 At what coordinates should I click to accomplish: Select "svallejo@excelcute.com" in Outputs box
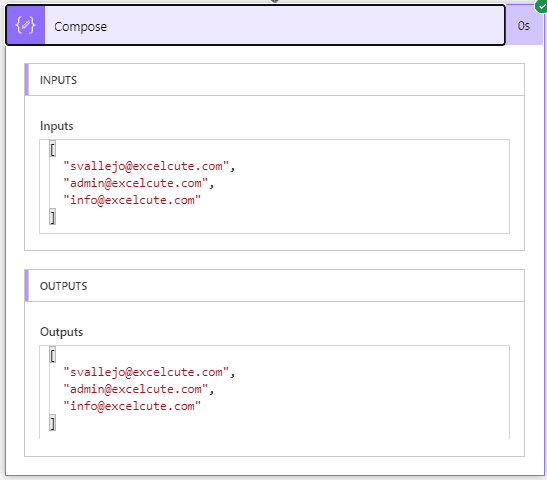(x=146, y=372)
